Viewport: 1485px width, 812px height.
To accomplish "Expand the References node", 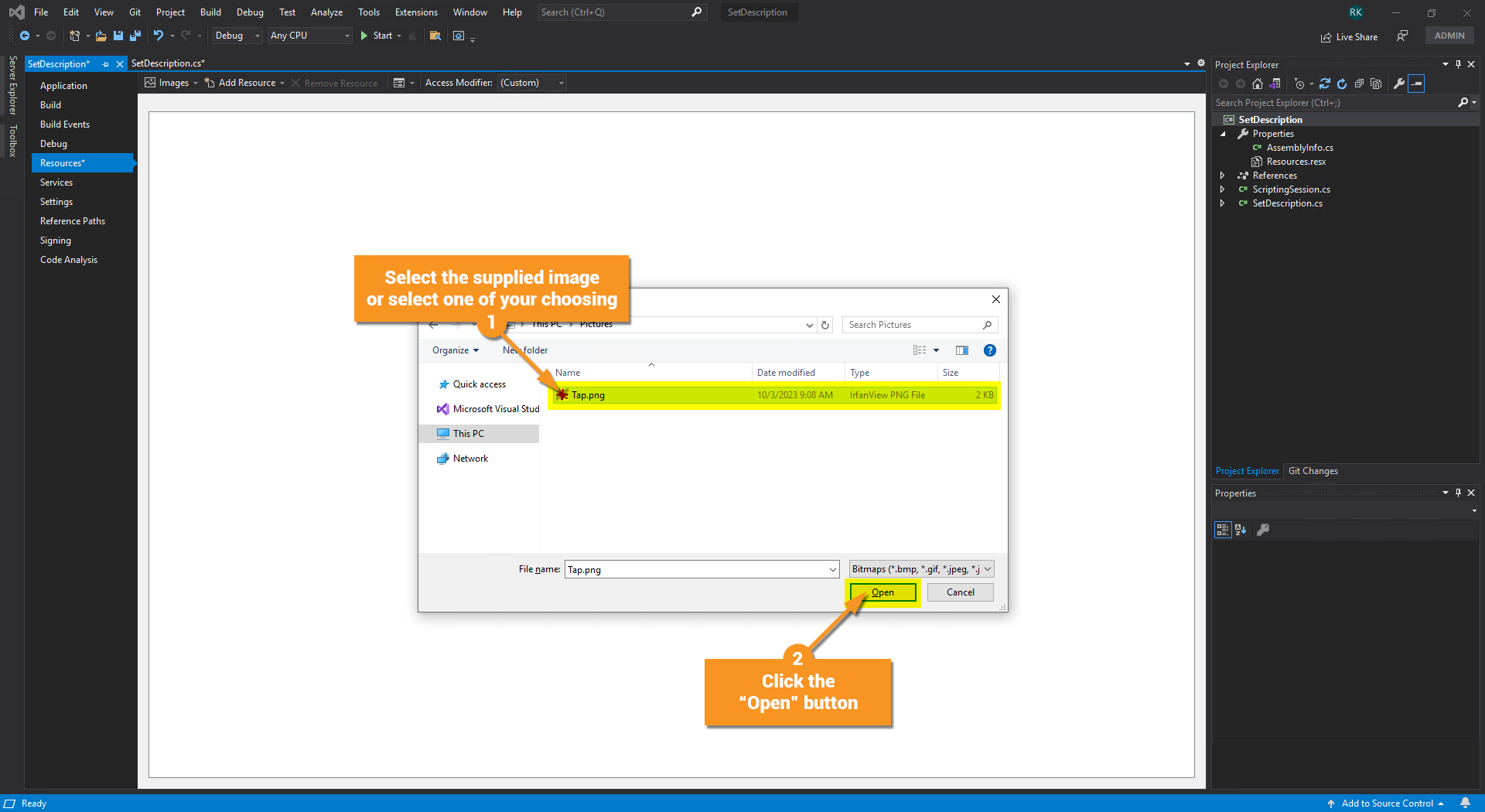I will (x=1223, y=176).
